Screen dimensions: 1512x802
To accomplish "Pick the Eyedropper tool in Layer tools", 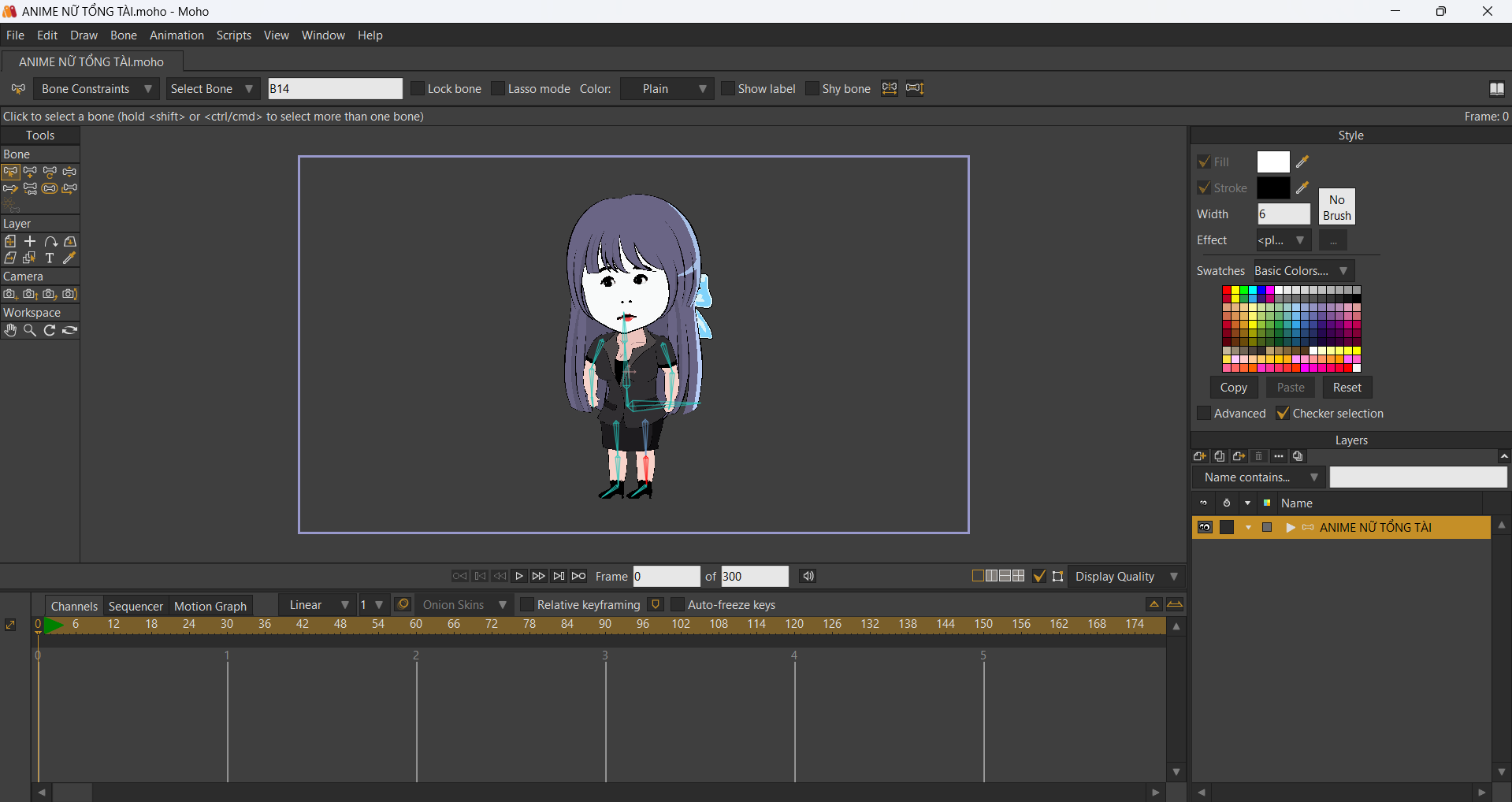I will point(69,258).
